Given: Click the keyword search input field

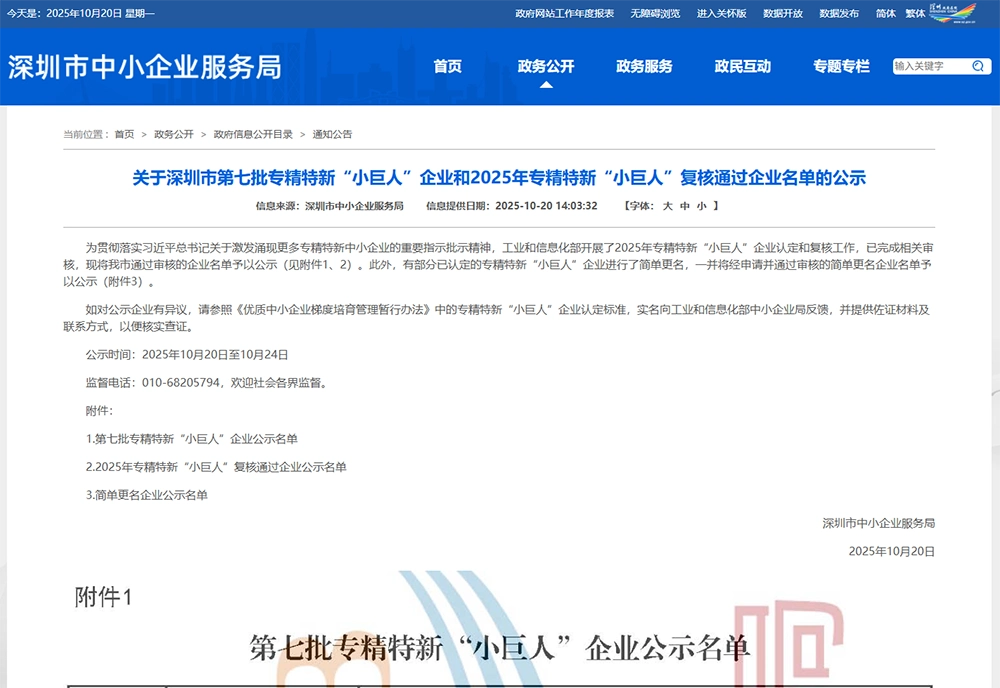Looking at the screenshot, I should tap(928, 66).
